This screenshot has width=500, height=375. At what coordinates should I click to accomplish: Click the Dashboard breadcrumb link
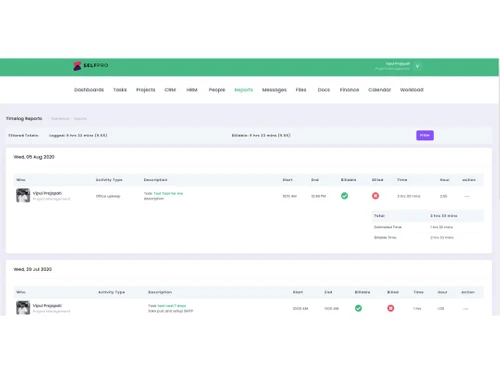click(60, 119)
